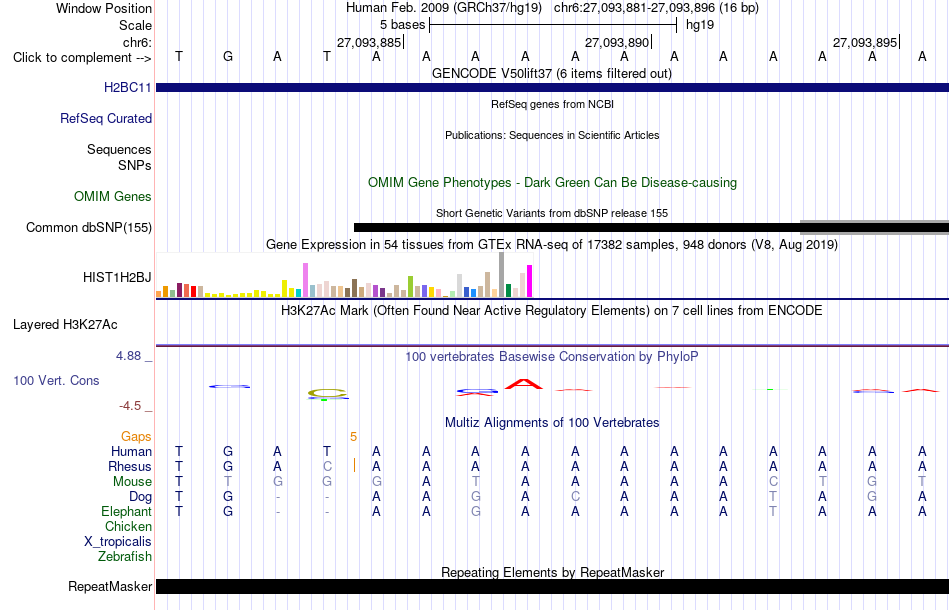This screenshot has width=950, height=610.
Task: Click 'Short Genetic Variants from dbSNP' title
Action: [552, 213]
